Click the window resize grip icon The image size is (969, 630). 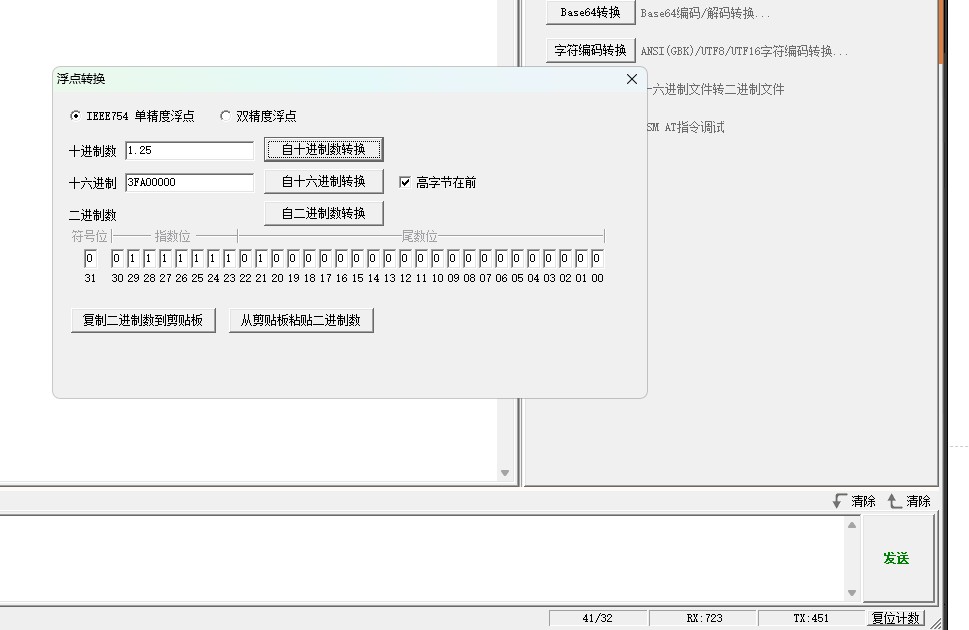pyautogui.click(x=936, y=623)
